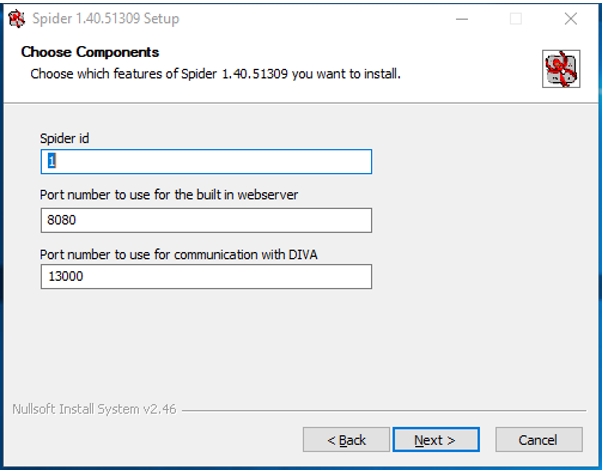Proceed with the Next button
Image resolution: width=603 pixels, height=472 pixels.
(x=436, y=440)
